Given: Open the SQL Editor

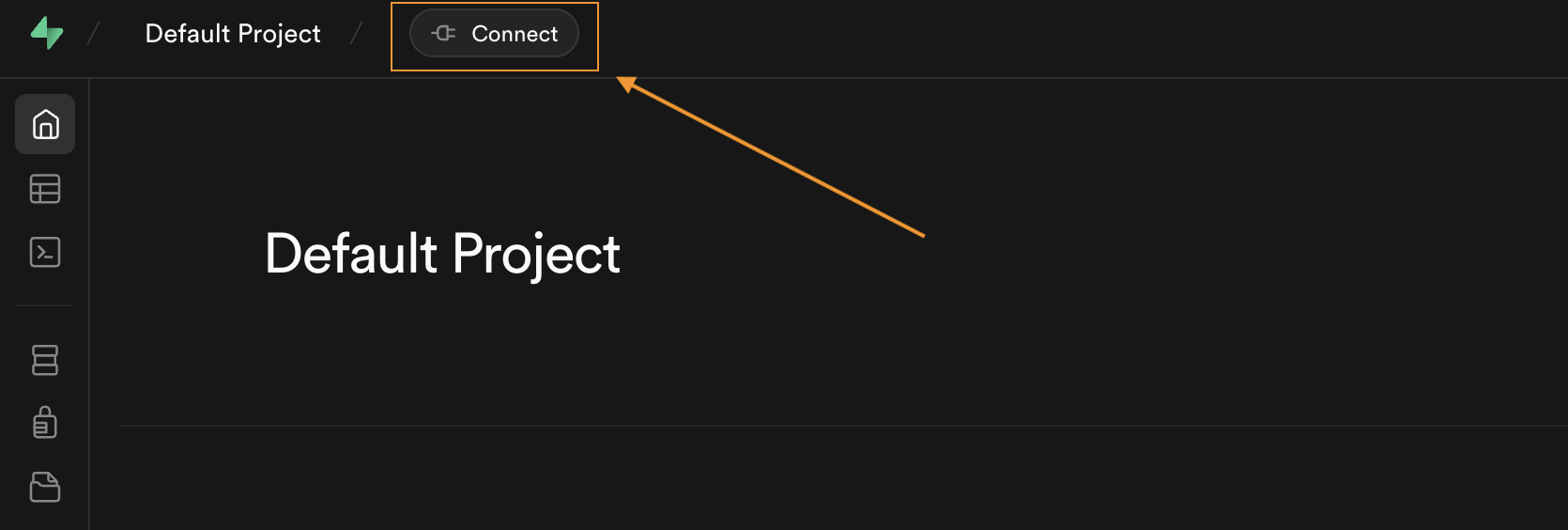Looking at the screenshot, I should click(x=45, y=252).
